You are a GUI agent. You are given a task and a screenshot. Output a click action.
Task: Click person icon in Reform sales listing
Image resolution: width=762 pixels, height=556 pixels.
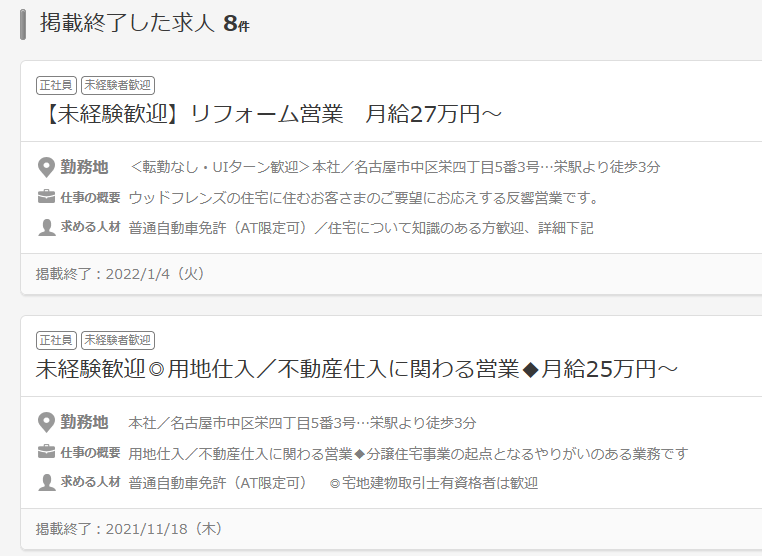click(46, 227)
